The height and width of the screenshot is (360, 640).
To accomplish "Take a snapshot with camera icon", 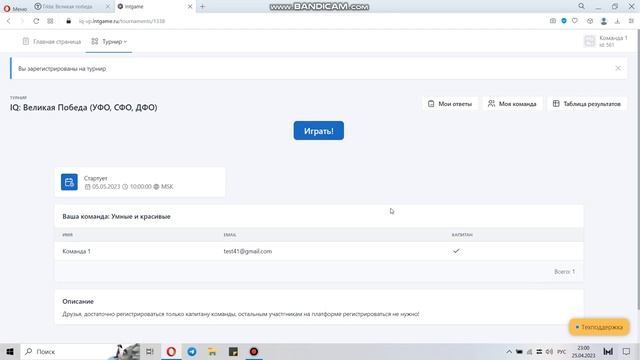I will coord(553,21).
